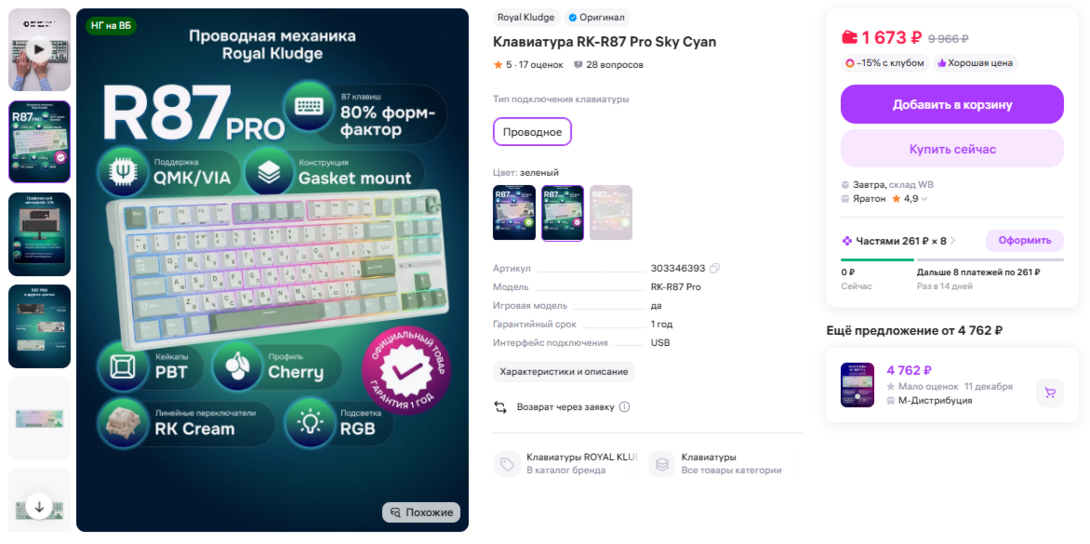Click the Оригинал verified badge
The width and height of the screenshot is (1090, 544).
coord(596,17)
